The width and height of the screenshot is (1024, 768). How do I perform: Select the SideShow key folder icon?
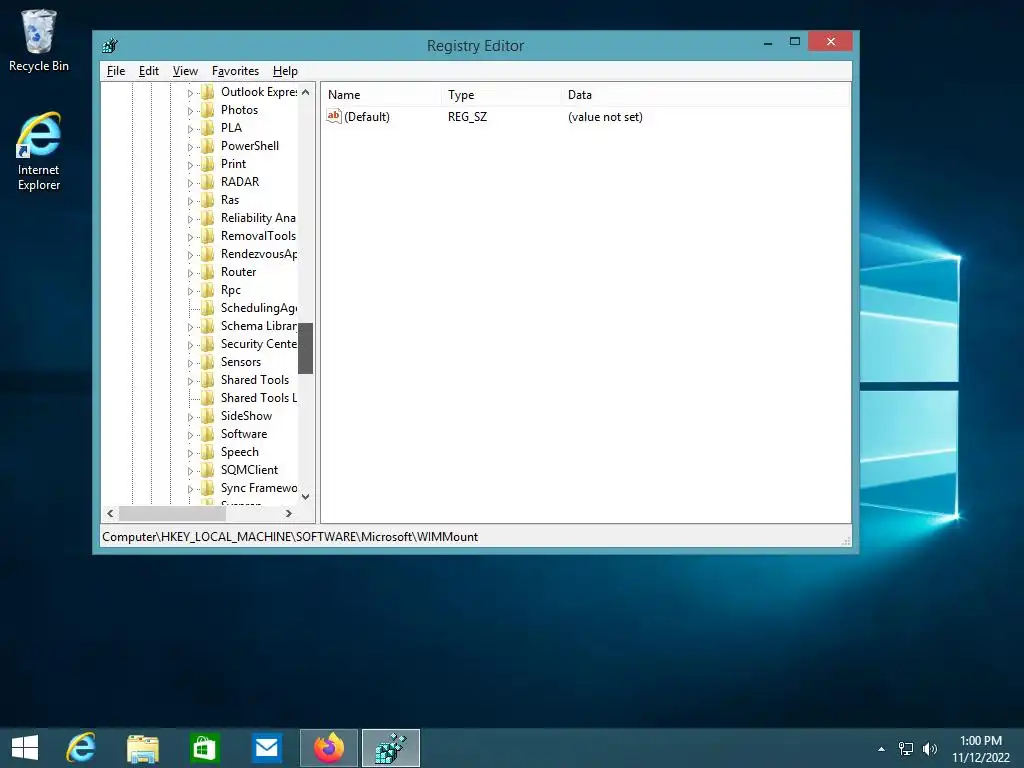pyautogui.click(x=208, y=416)
